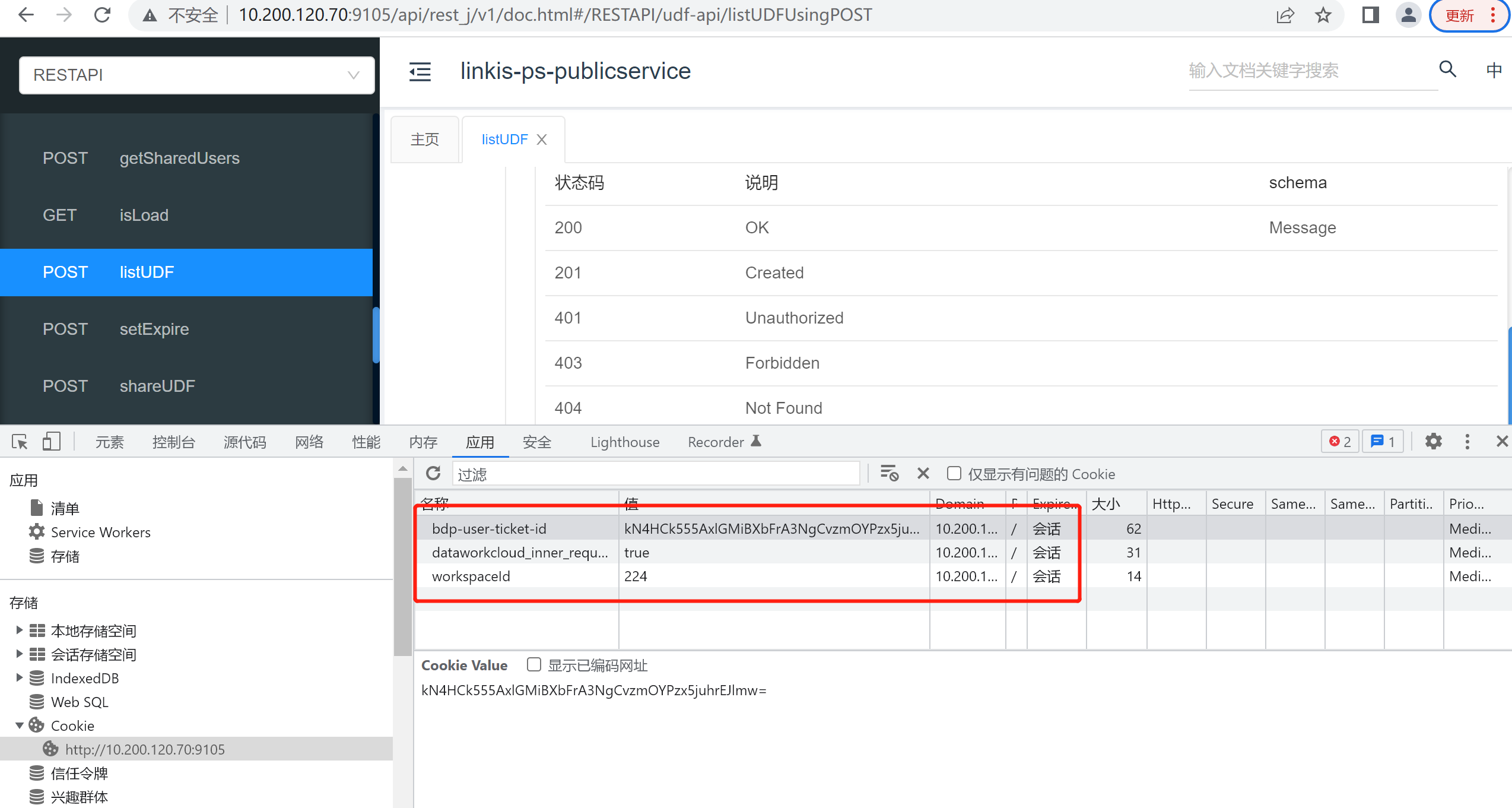Enable 仅显示有问题的 Cookie checkbox
The height and width of the screenshot is (808, 1512).
(x=954, y=473)
